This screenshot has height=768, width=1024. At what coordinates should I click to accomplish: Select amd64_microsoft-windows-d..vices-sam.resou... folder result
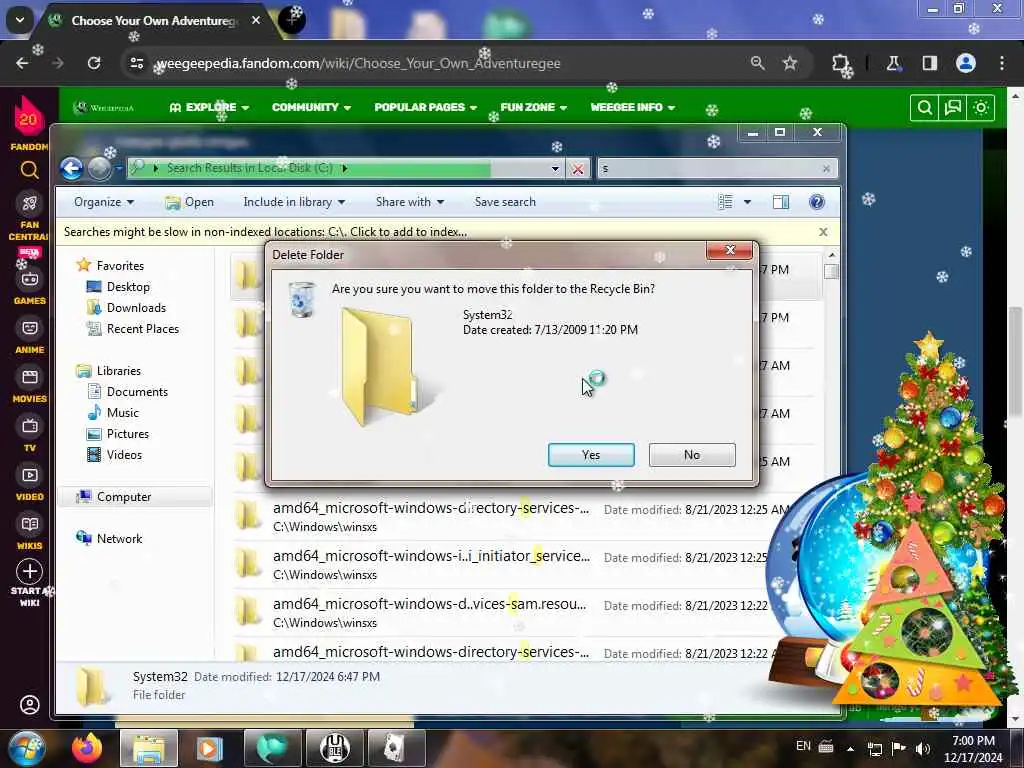502,613
